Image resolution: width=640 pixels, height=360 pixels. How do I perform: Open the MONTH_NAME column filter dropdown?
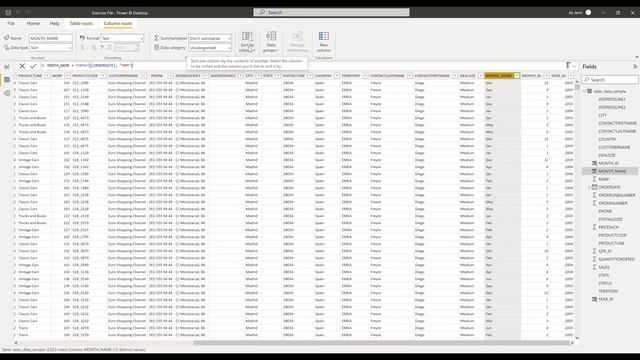pos(517,76)
